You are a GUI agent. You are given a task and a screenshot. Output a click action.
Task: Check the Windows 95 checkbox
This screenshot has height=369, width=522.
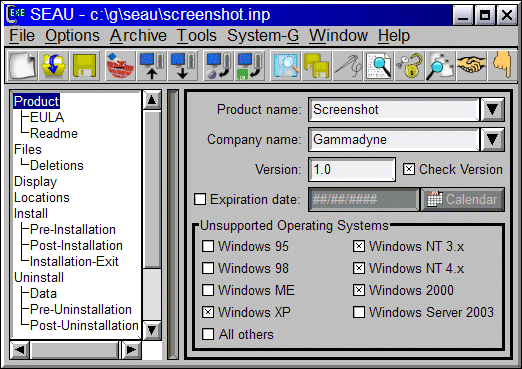point(208,246)
